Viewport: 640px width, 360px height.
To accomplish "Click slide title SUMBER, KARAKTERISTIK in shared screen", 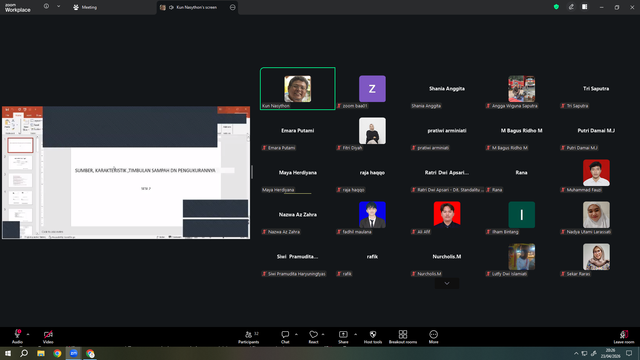I will [x=145, y=170].
